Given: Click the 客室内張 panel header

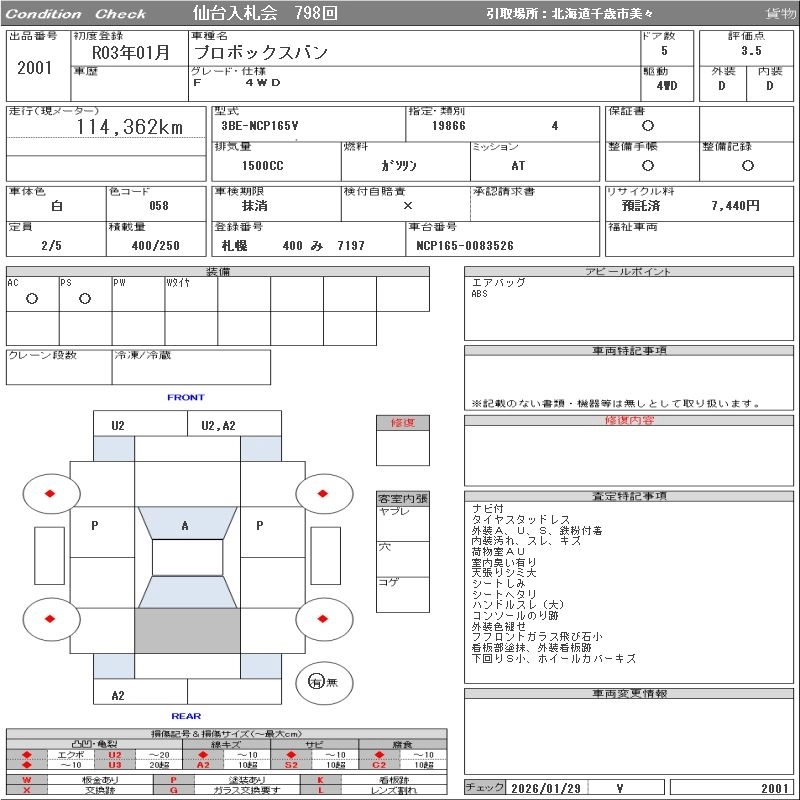Looking at the screenshot, I should tap(403, 498).
